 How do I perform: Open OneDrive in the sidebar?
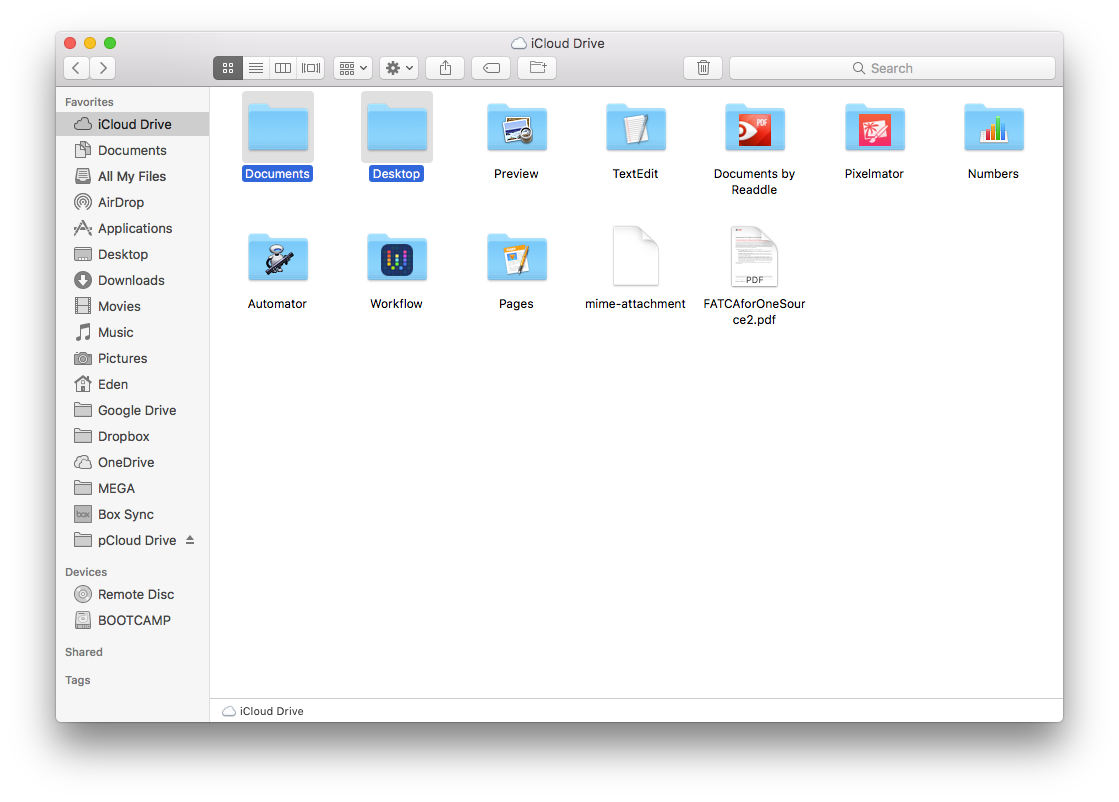pos(133,462)
